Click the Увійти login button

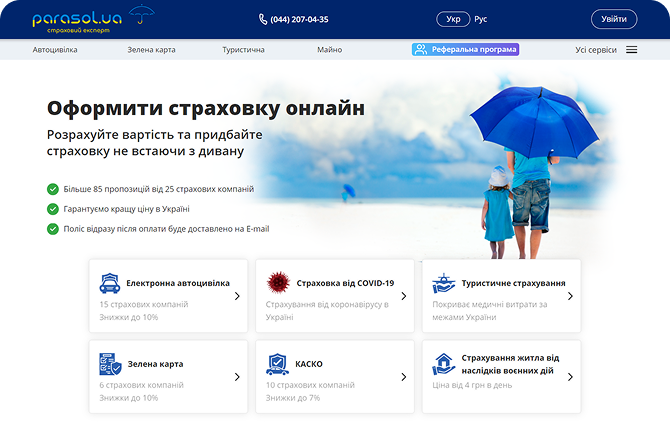614,19
